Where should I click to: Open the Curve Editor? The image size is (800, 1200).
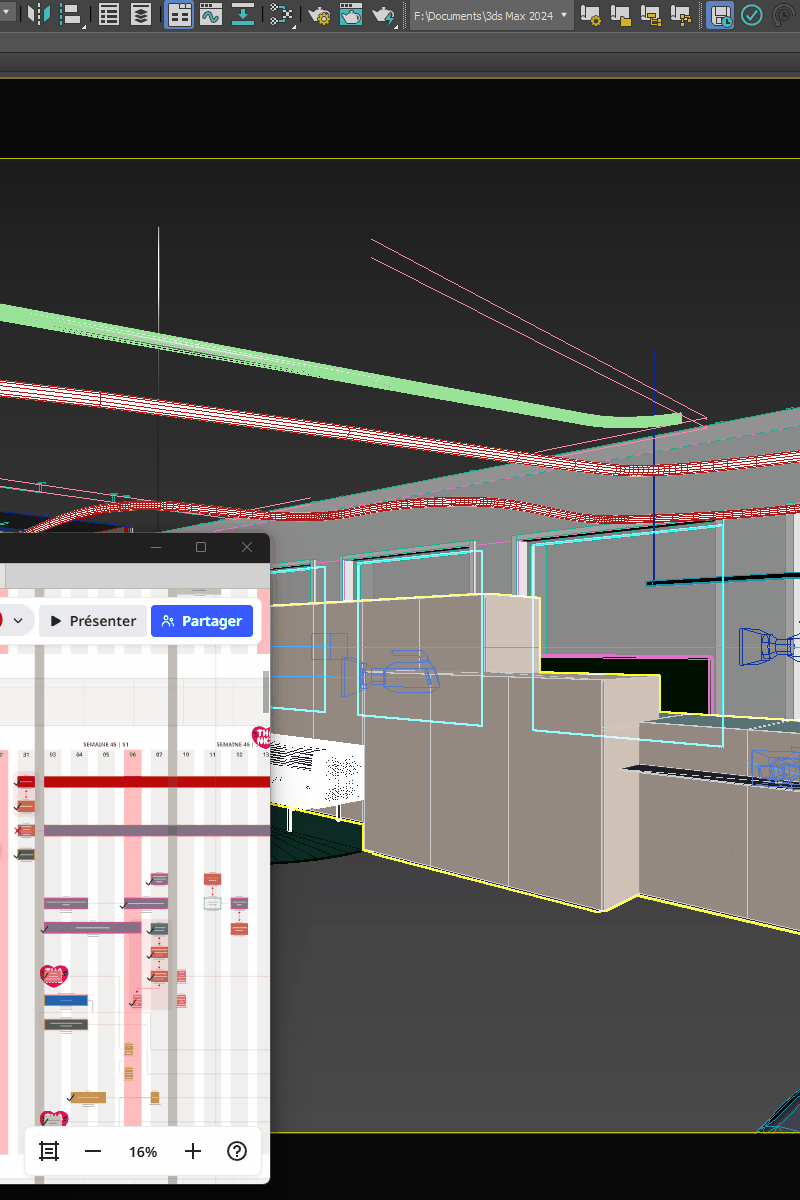pyautogui.click(x=210, y=15)
